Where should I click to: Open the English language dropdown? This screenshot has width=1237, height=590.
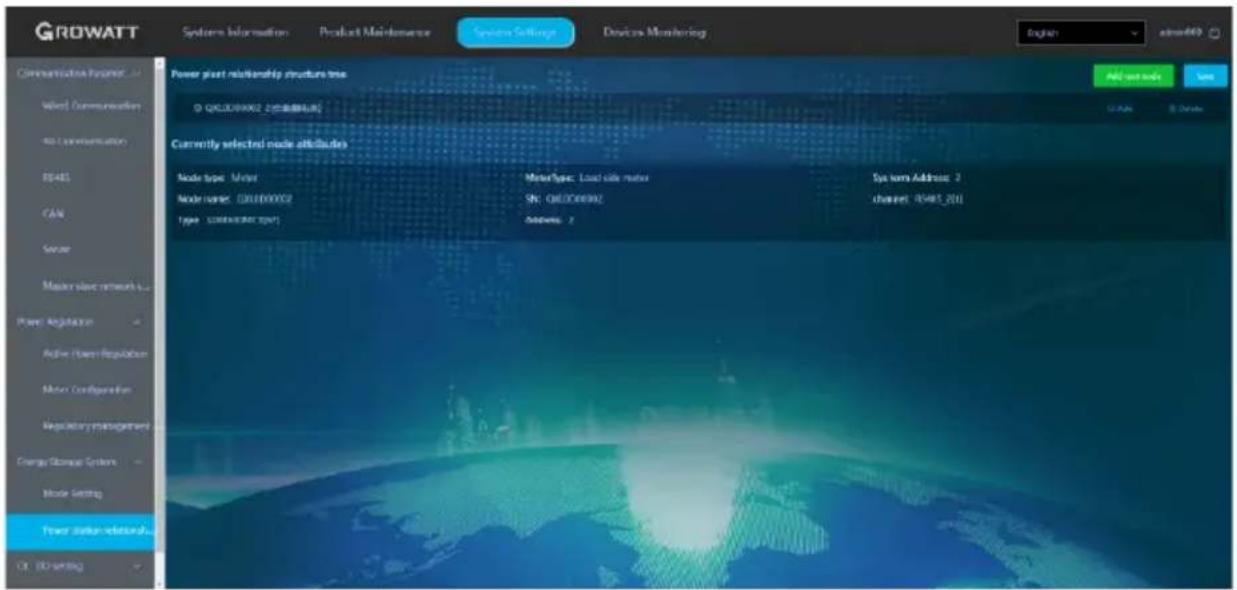point(1082,33)
